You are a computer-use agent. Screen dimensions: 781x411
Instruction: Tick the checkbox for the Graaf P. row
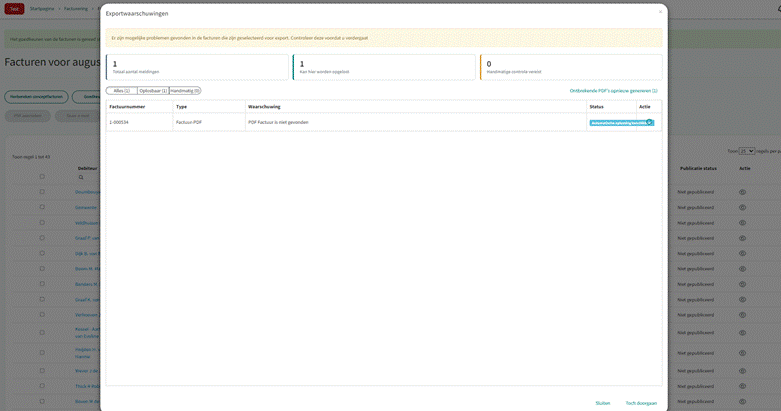click(x=42, y=238)
